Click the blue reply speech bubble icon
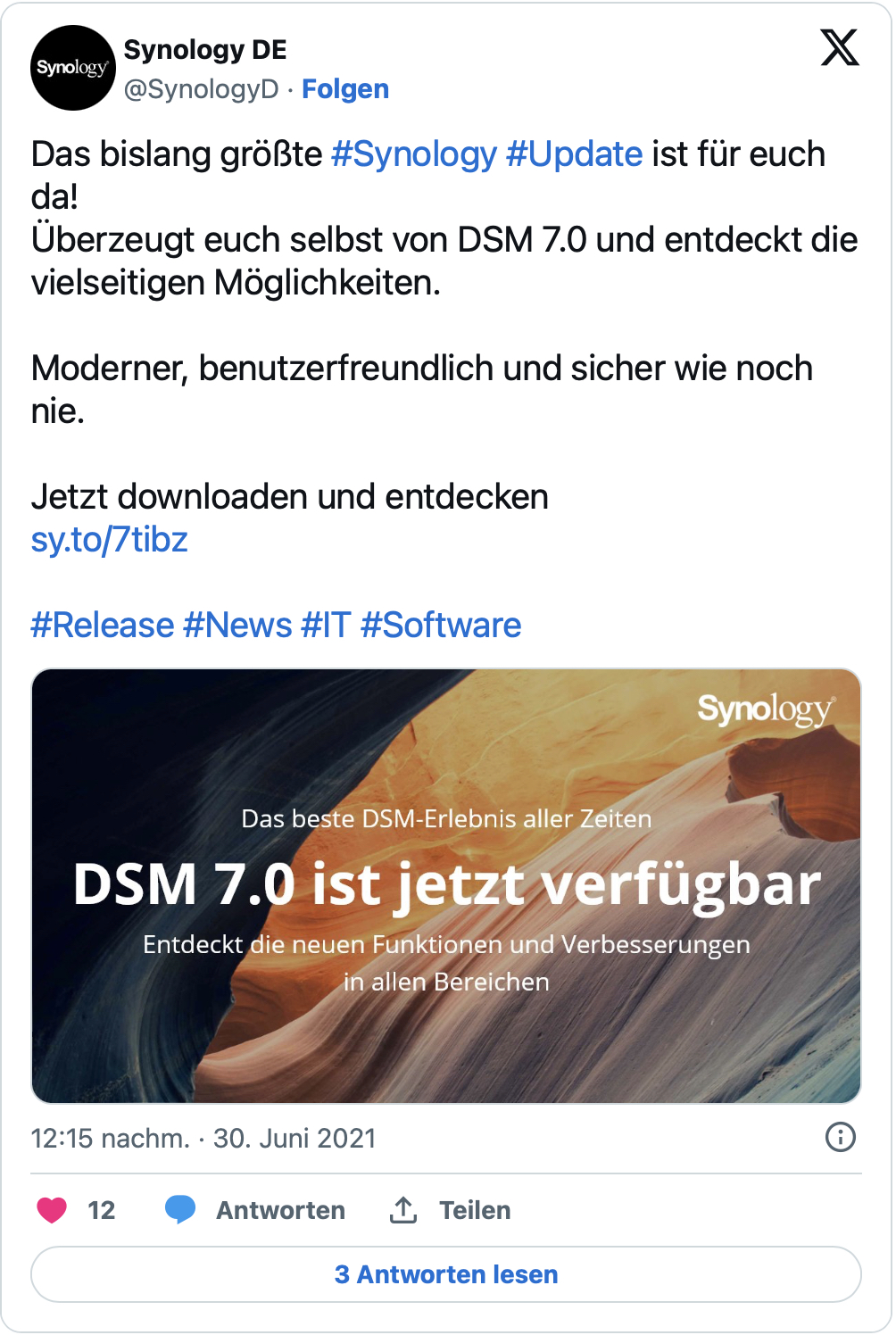Screen dimensions: 896x1335 point(180,1210)
